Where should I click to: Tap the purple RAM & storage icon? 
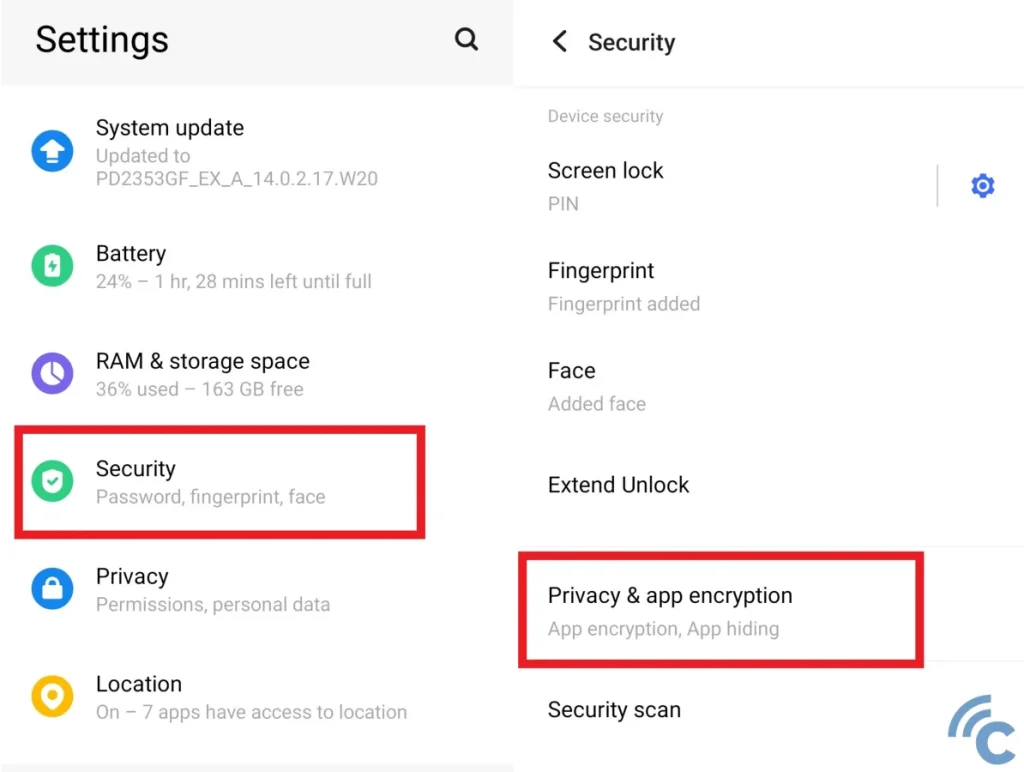pyautogui.click(x=52, y=374)
